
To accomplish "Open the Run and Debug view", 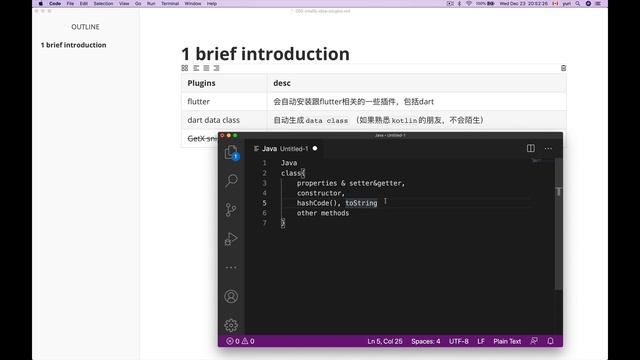I will pyautogui.click(x=231, y=238).
